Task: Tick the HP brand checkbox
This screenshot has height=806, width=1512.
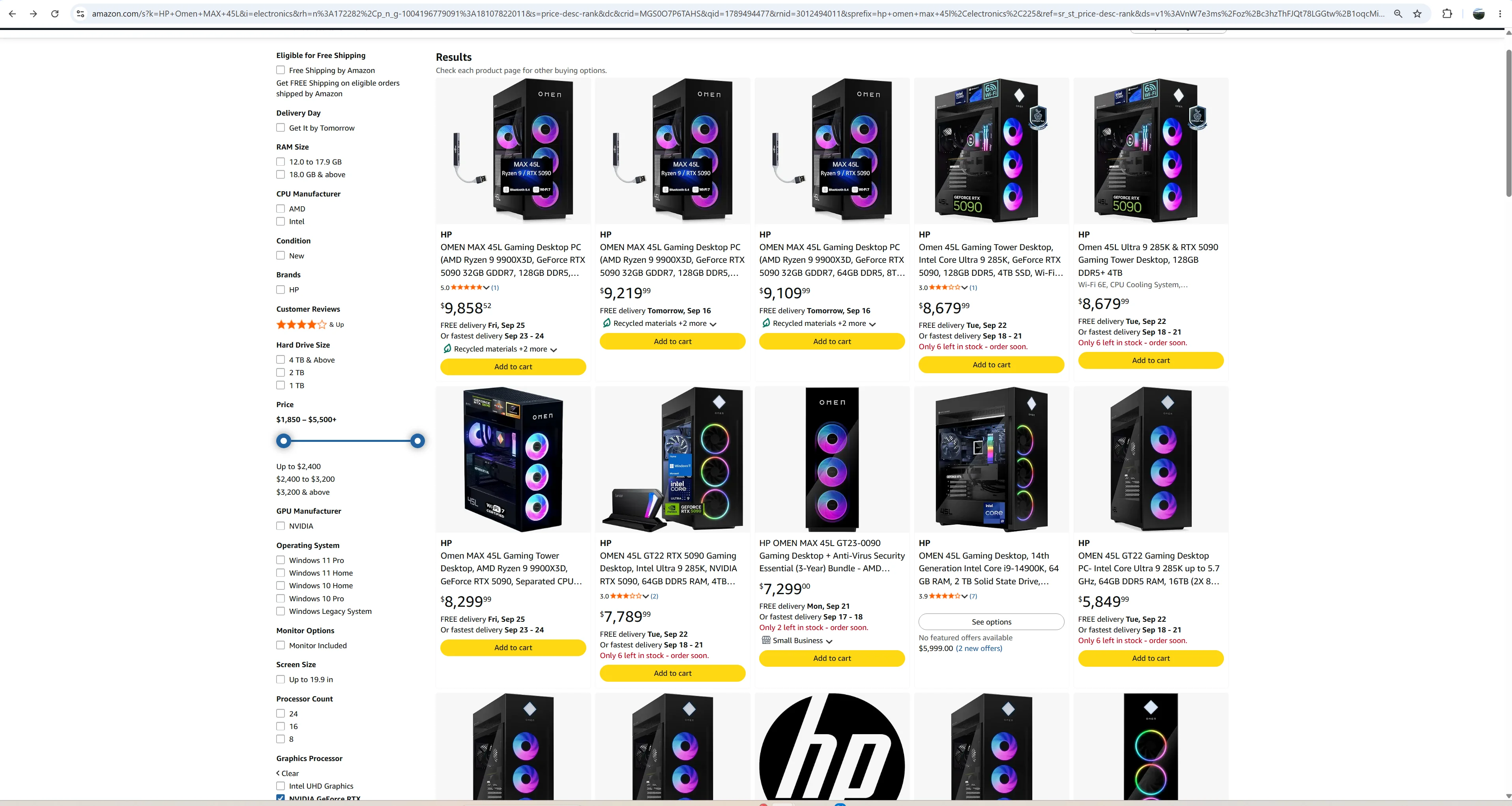Action: [281, 290]
